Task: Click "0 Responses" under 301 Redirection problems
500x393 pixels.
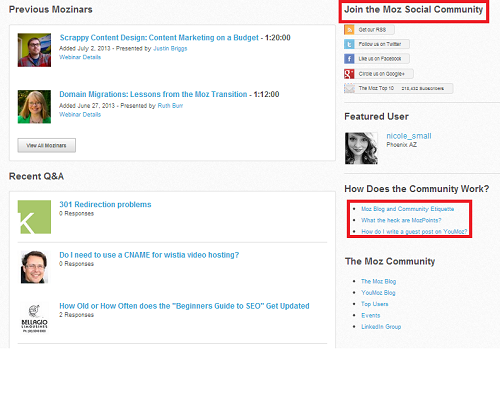Action: [x=76, y=214]
